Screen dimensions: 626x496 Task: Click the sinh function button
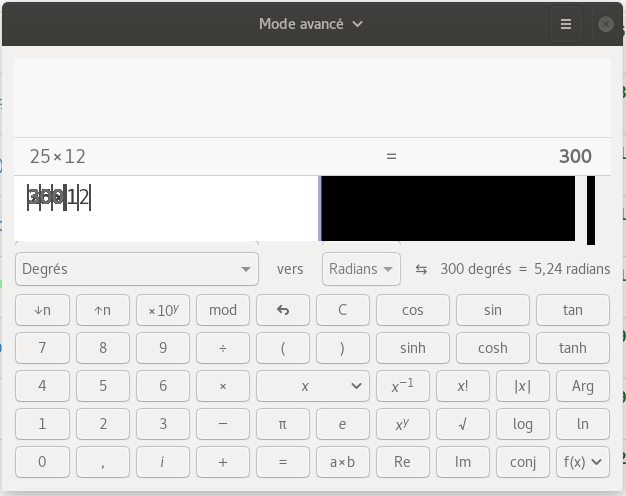coord(413,348)
